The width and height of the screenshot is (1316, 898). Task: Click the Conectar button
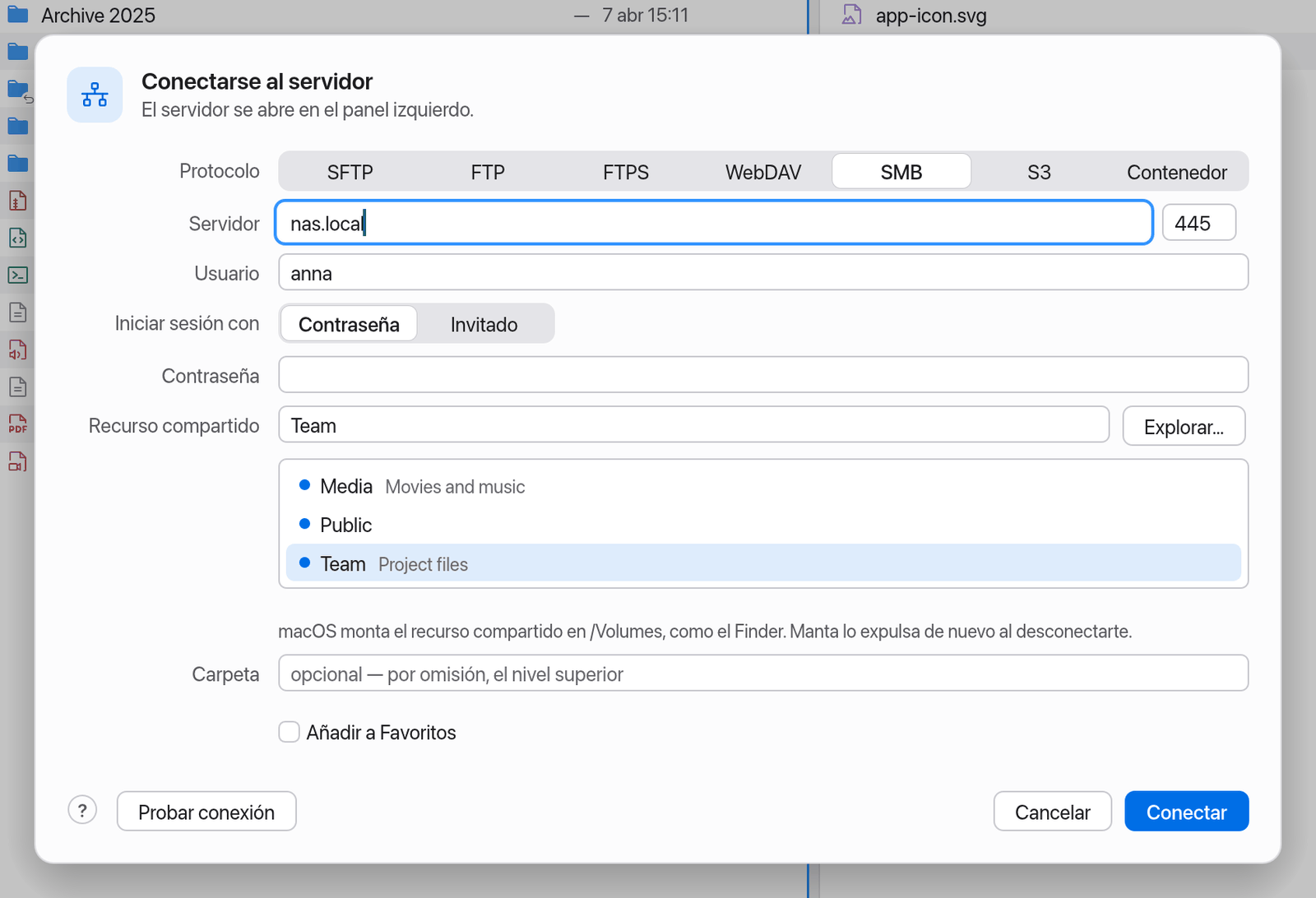(x=1187, y=812)
